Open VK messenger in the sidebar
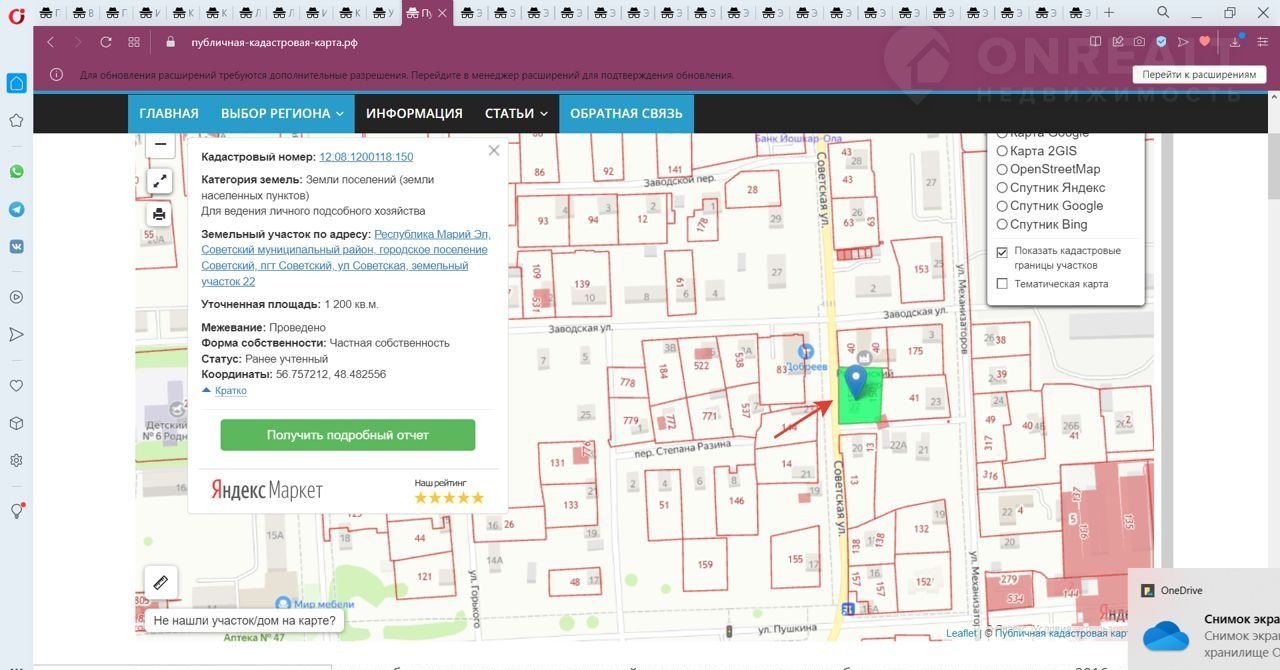 [x=16, y=246]
